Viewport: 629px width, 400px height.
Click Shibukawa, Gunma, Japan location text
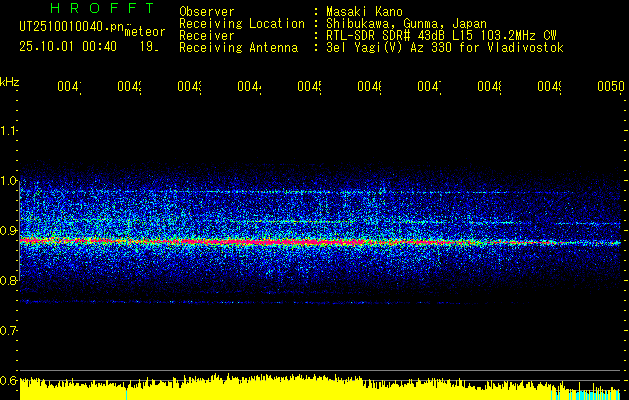(x=406, y=24)
